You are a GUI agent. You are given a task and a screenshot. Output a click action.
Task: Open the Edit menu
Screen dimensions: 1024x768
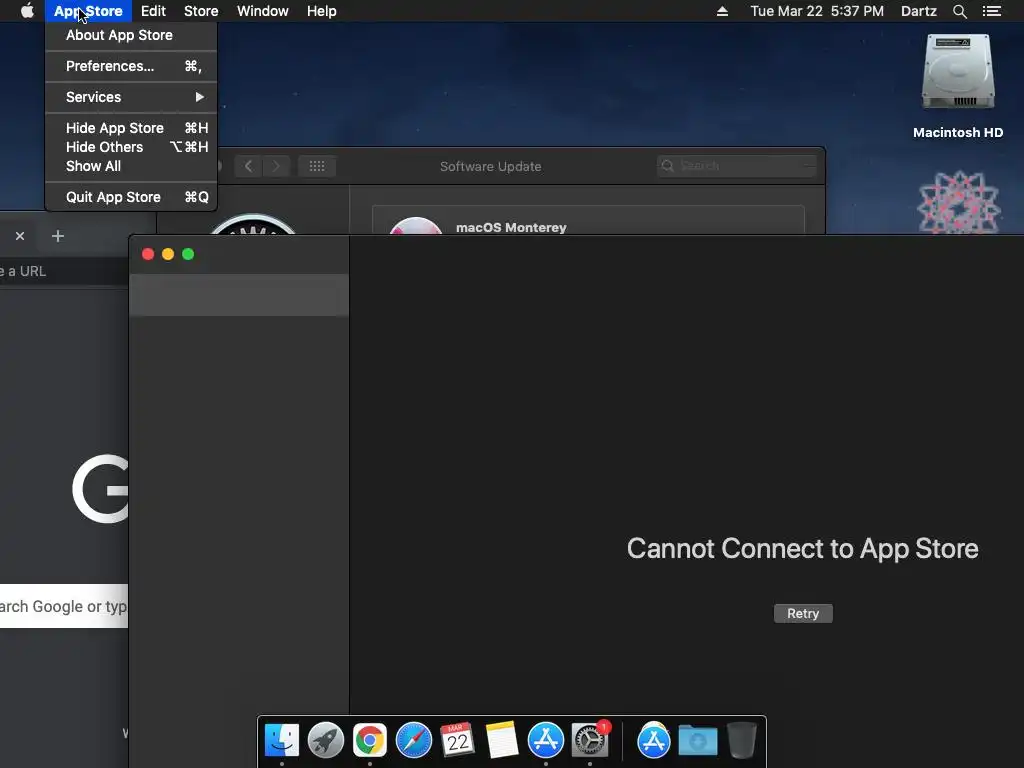coord(153,11)
